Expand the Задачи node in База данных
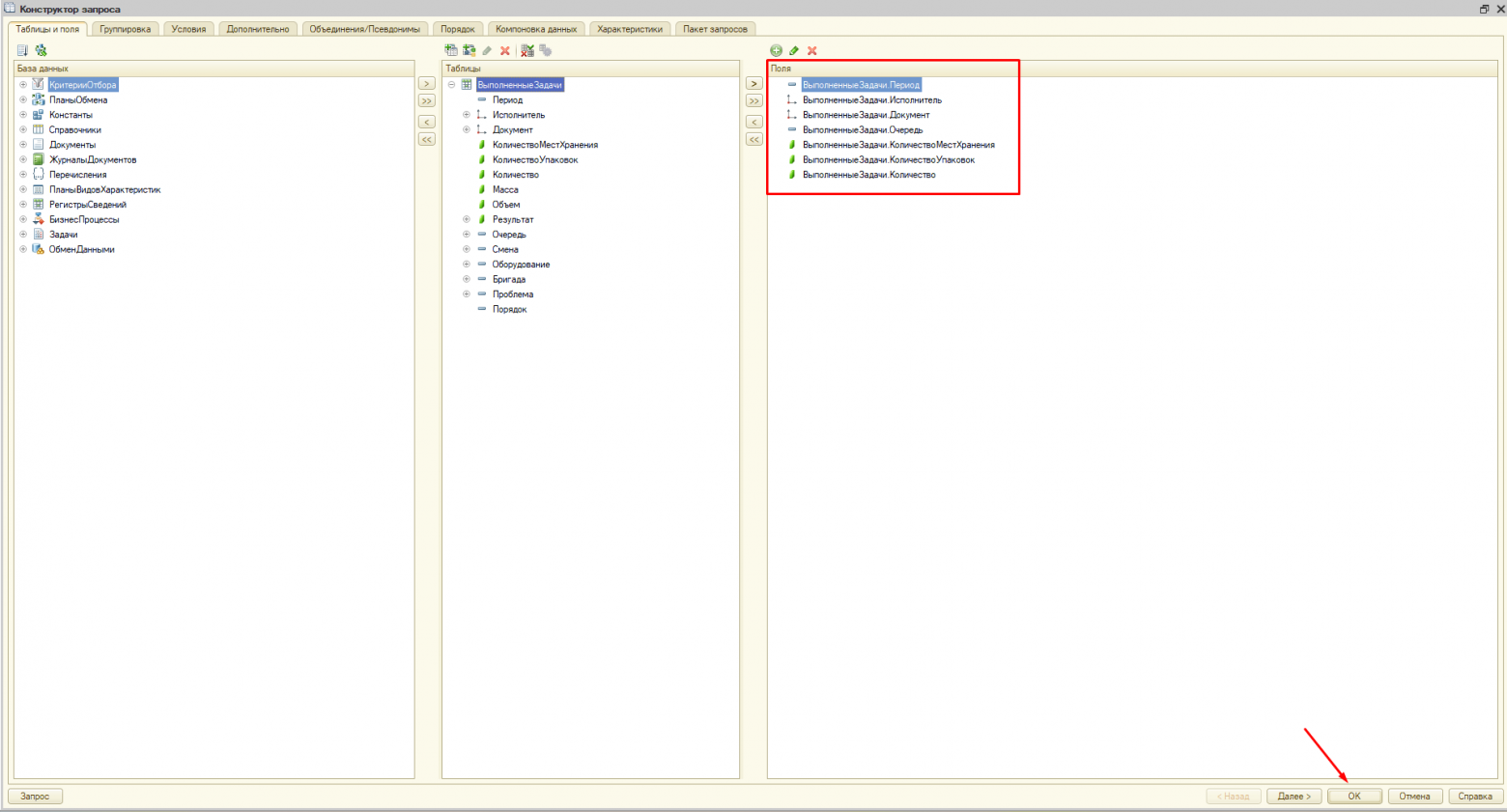 [x=23, y=235]
